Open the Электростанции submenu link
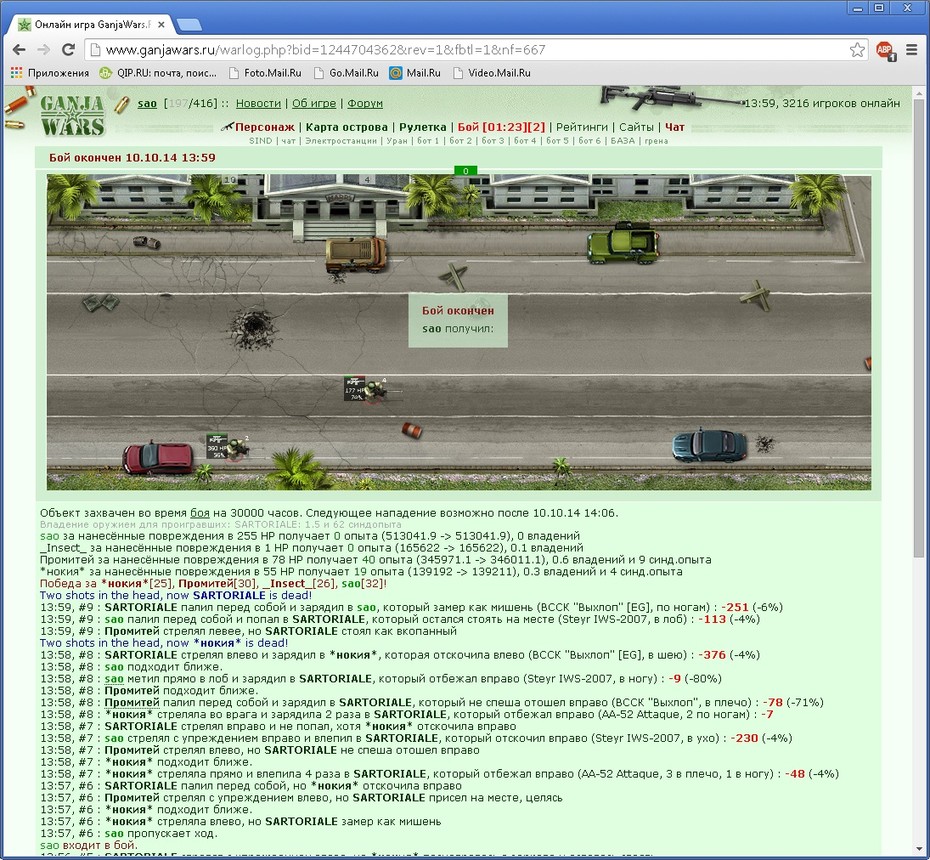 click(340, 141)
